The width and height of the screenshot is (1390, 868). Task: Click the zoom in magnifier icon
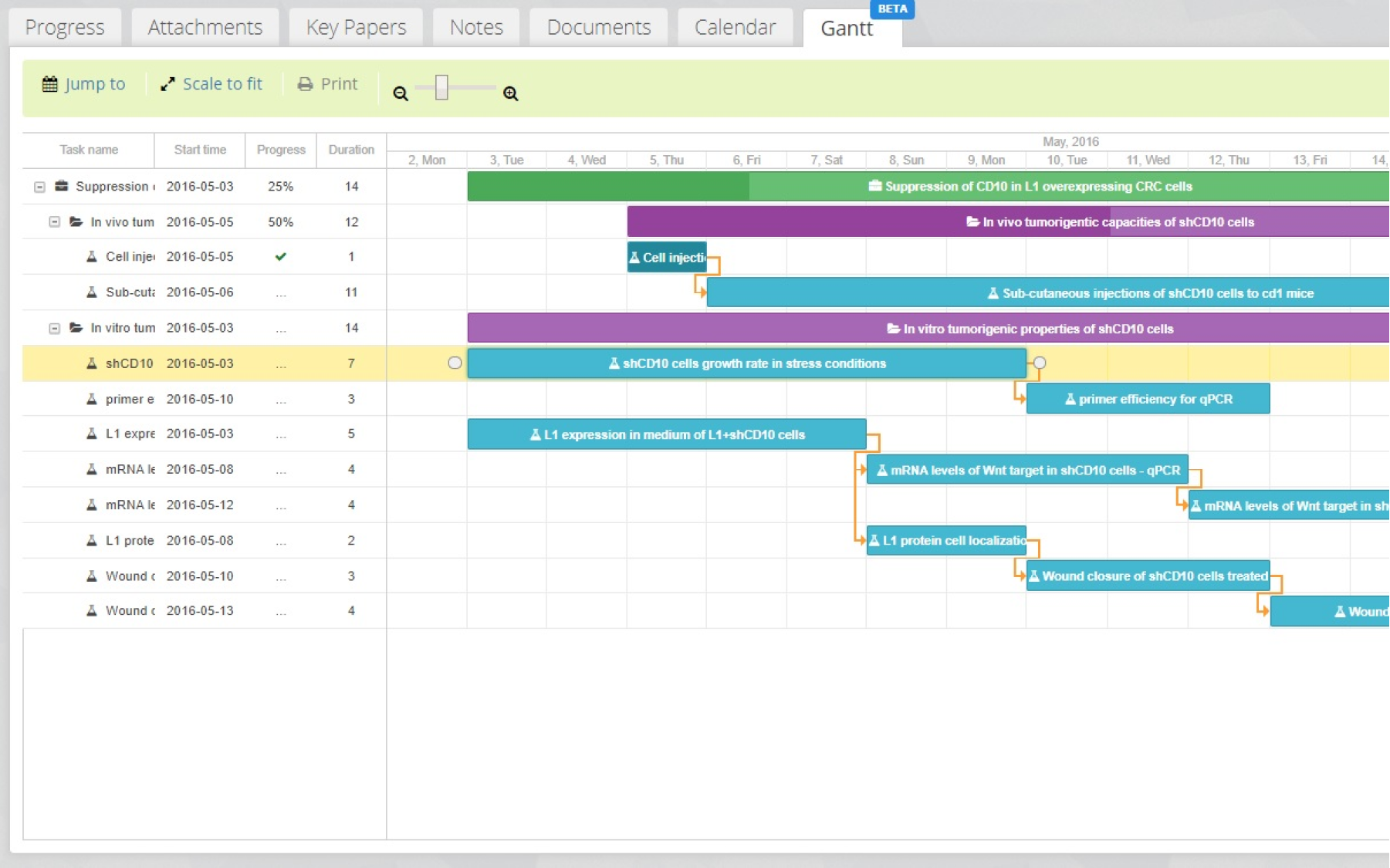[x=510, y=93]
